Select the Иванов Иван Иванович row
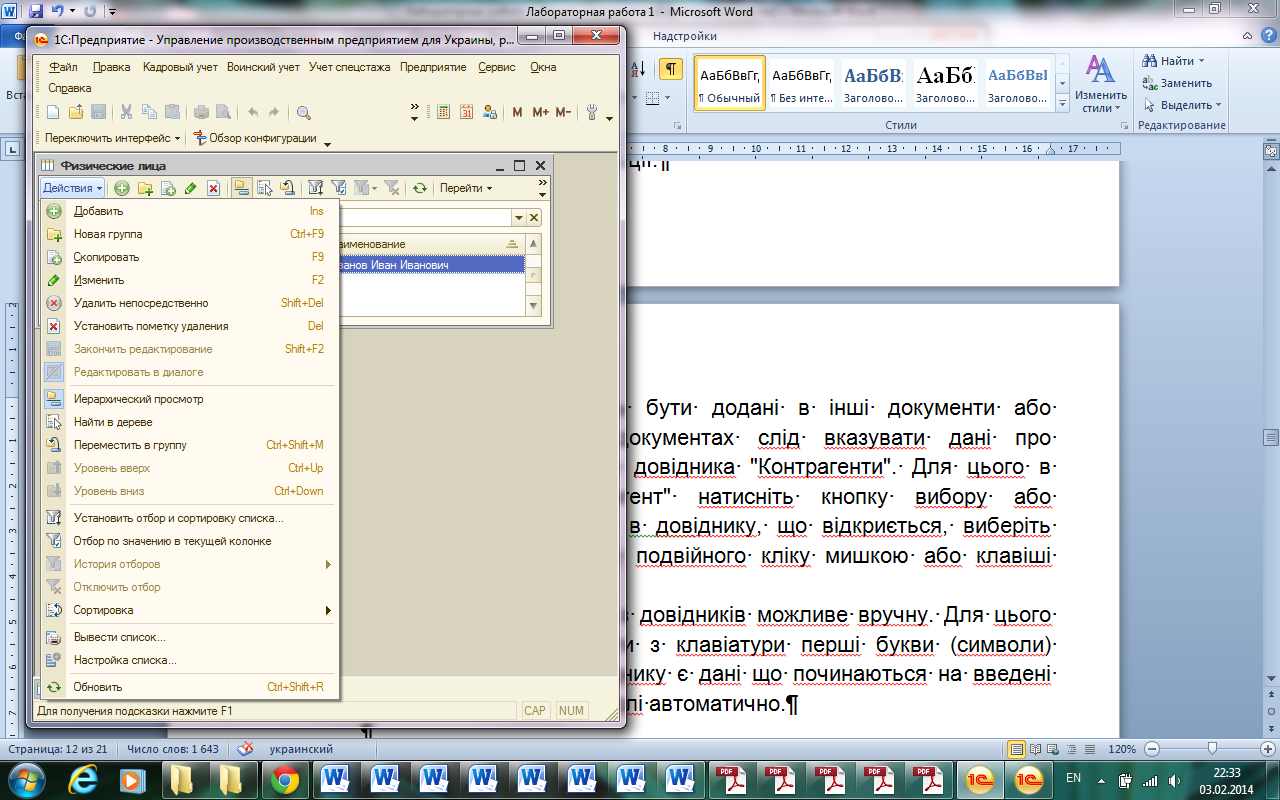Viewport: 1280px width, 800px height. coord(430,265)
